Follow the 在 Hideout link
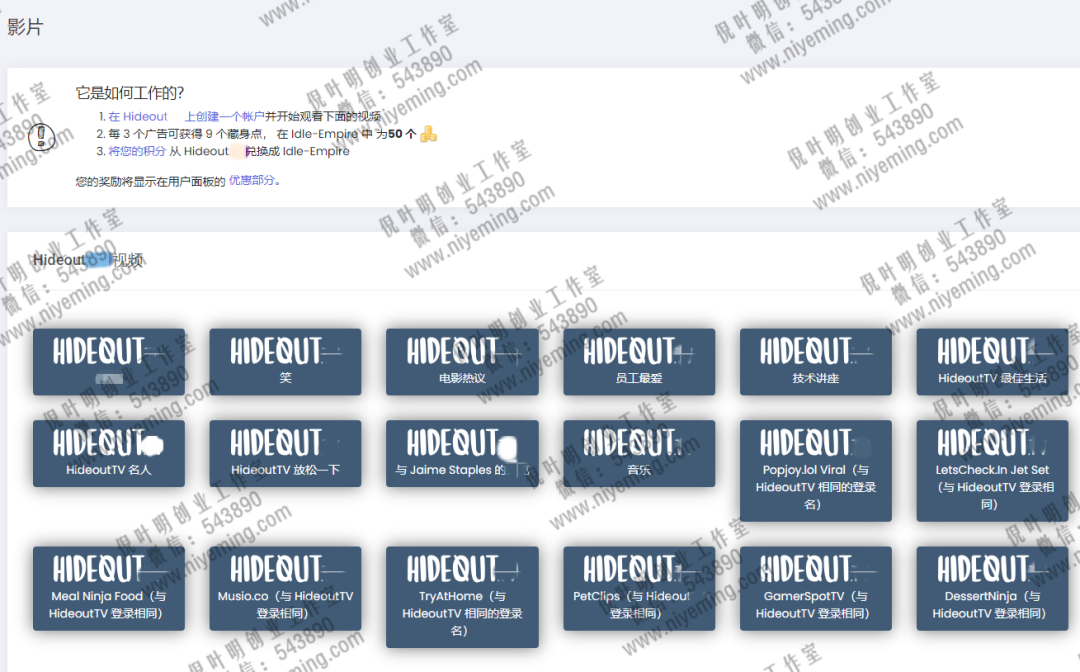 [x=138, y=116]
